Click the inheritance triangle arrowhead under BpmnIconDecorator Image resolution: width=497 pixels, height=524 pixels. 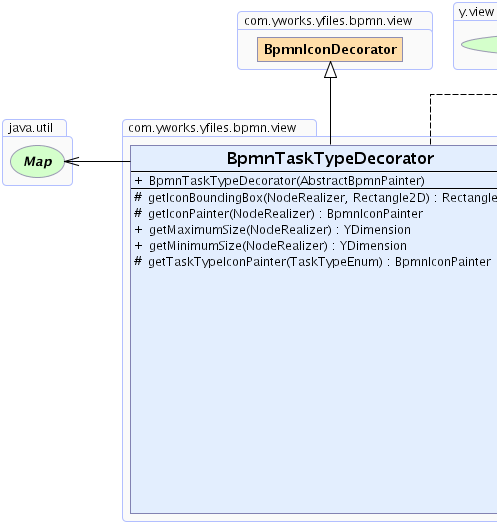point(331,70)
